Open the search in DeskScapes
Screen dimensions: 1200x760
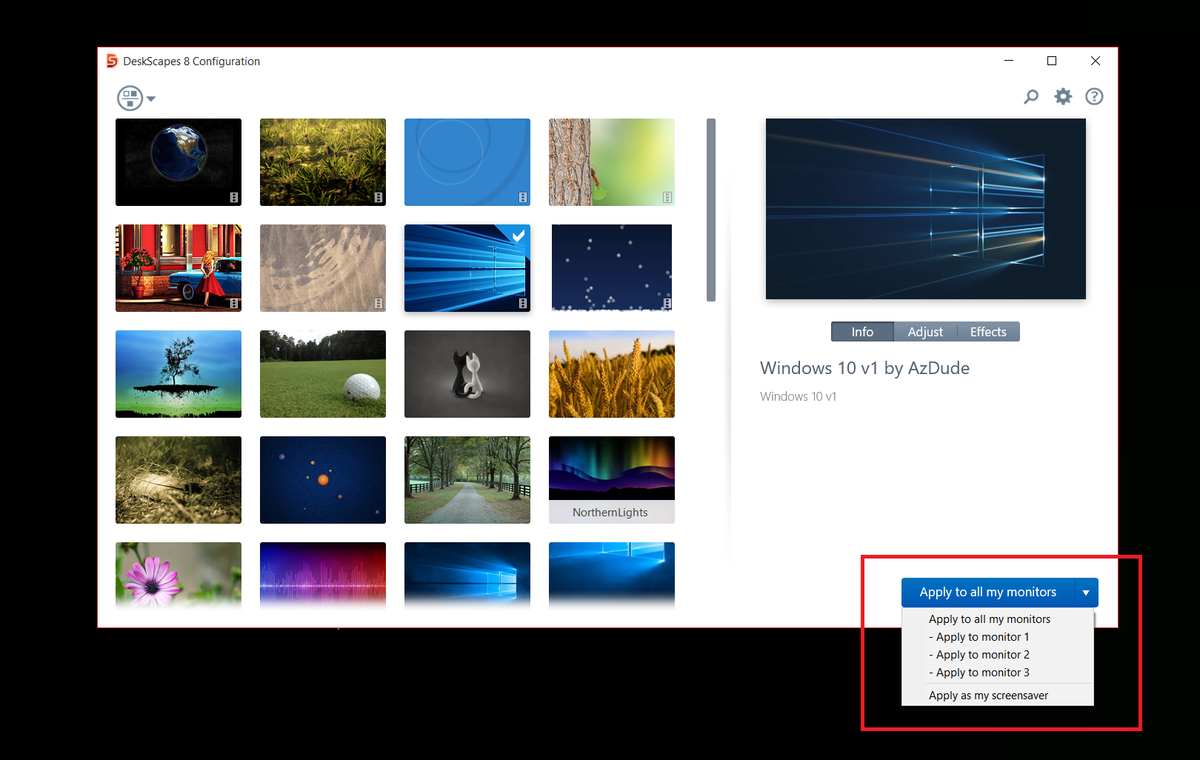tap(1030, 96)
